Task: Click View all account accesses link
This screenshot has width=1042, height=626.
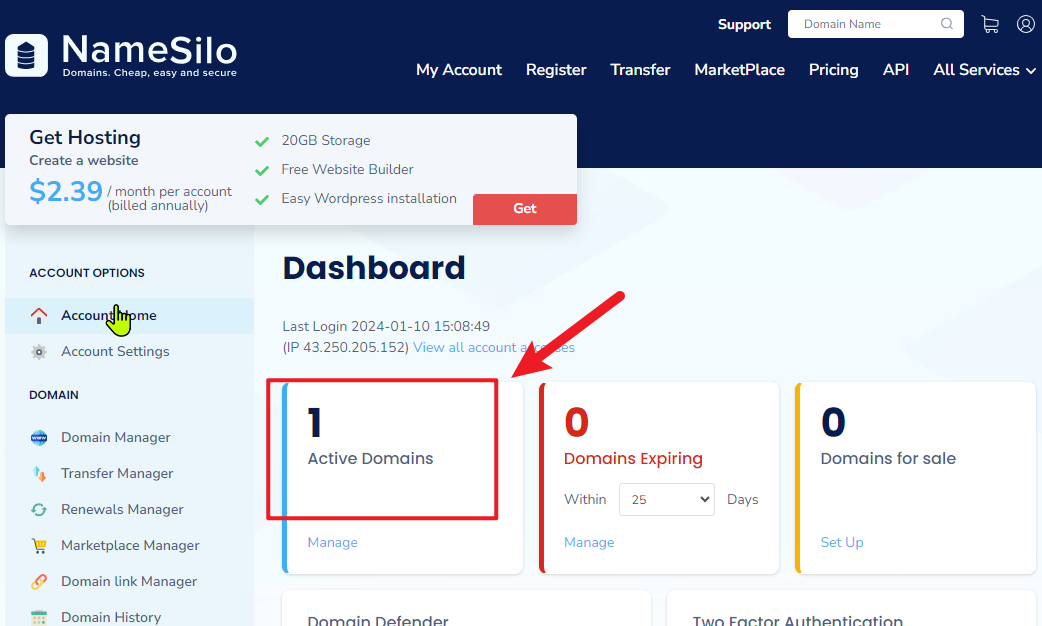Action: click(494, 348)
